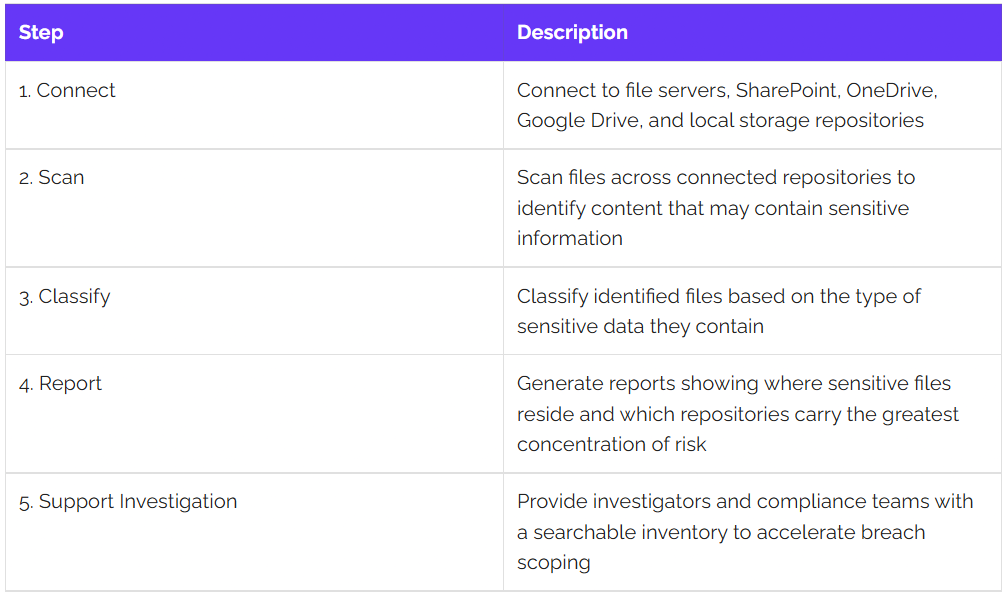This screenshot has width=1005, height=596.
Task: Click the 'OneDrive' text in Connect row
Action: (x=891, y=90)
